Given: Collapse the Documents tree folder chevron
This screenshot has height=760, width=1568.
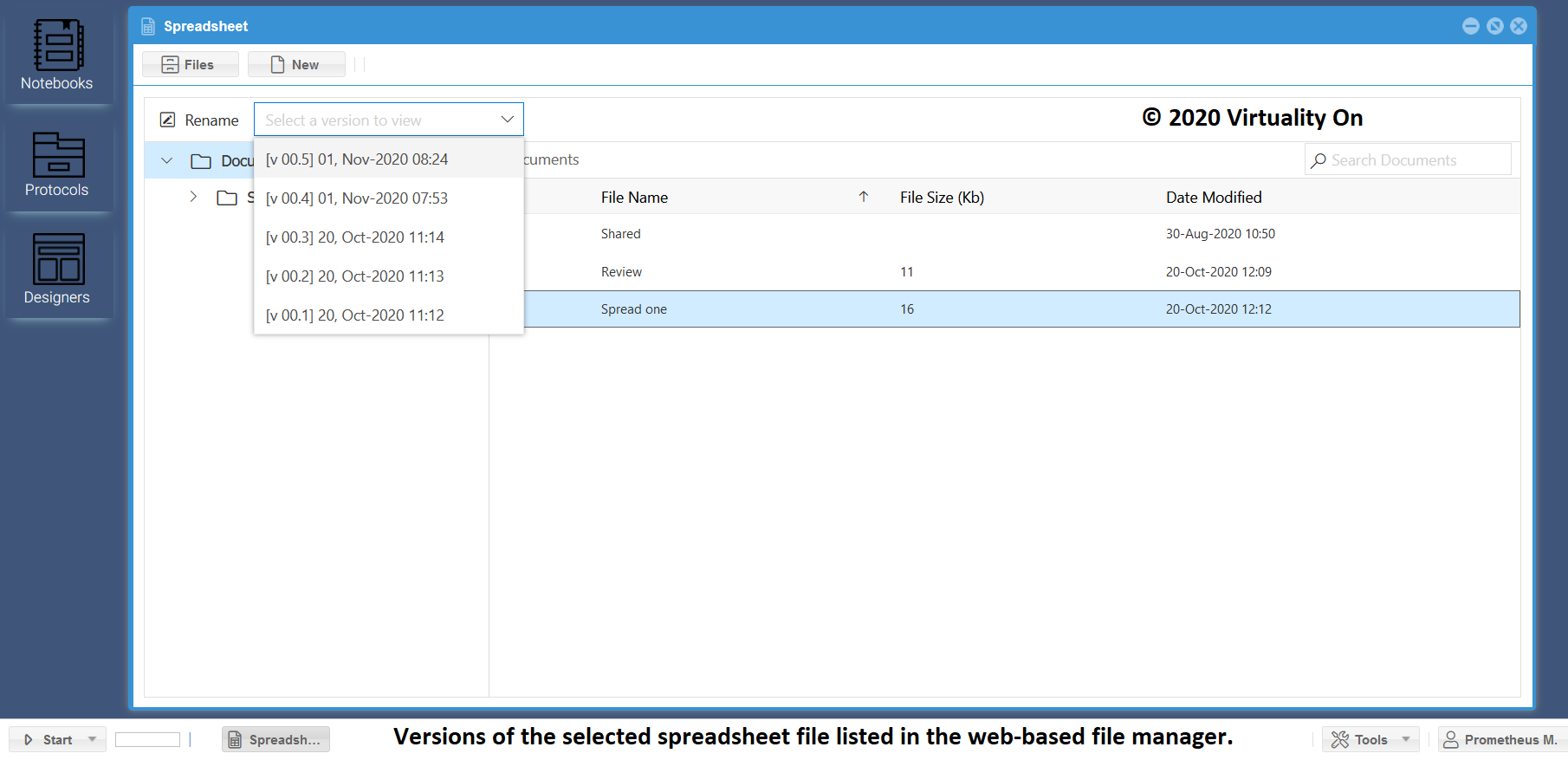Looking at the screenshot, I should pyautogui.click(x=167, y=160).
